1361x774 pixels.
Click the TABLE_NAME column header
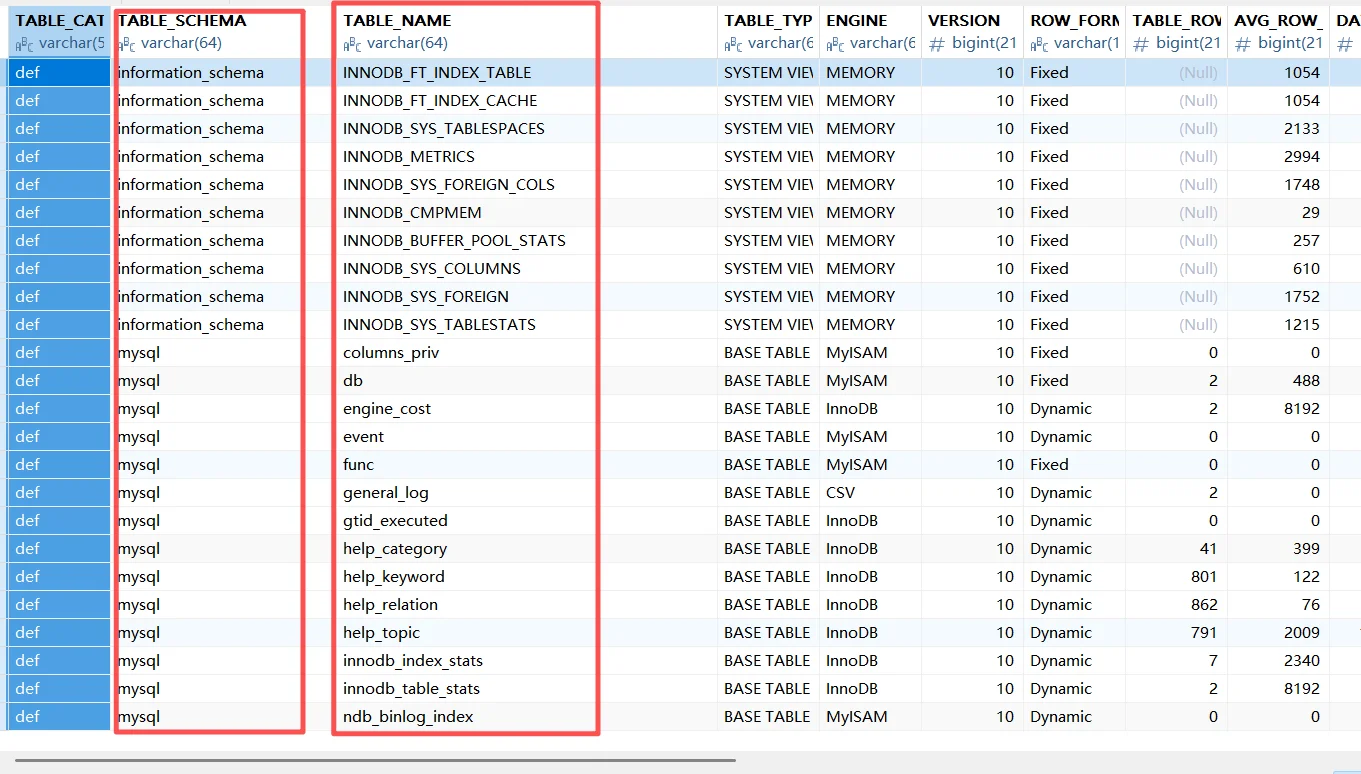coord(397,20)
